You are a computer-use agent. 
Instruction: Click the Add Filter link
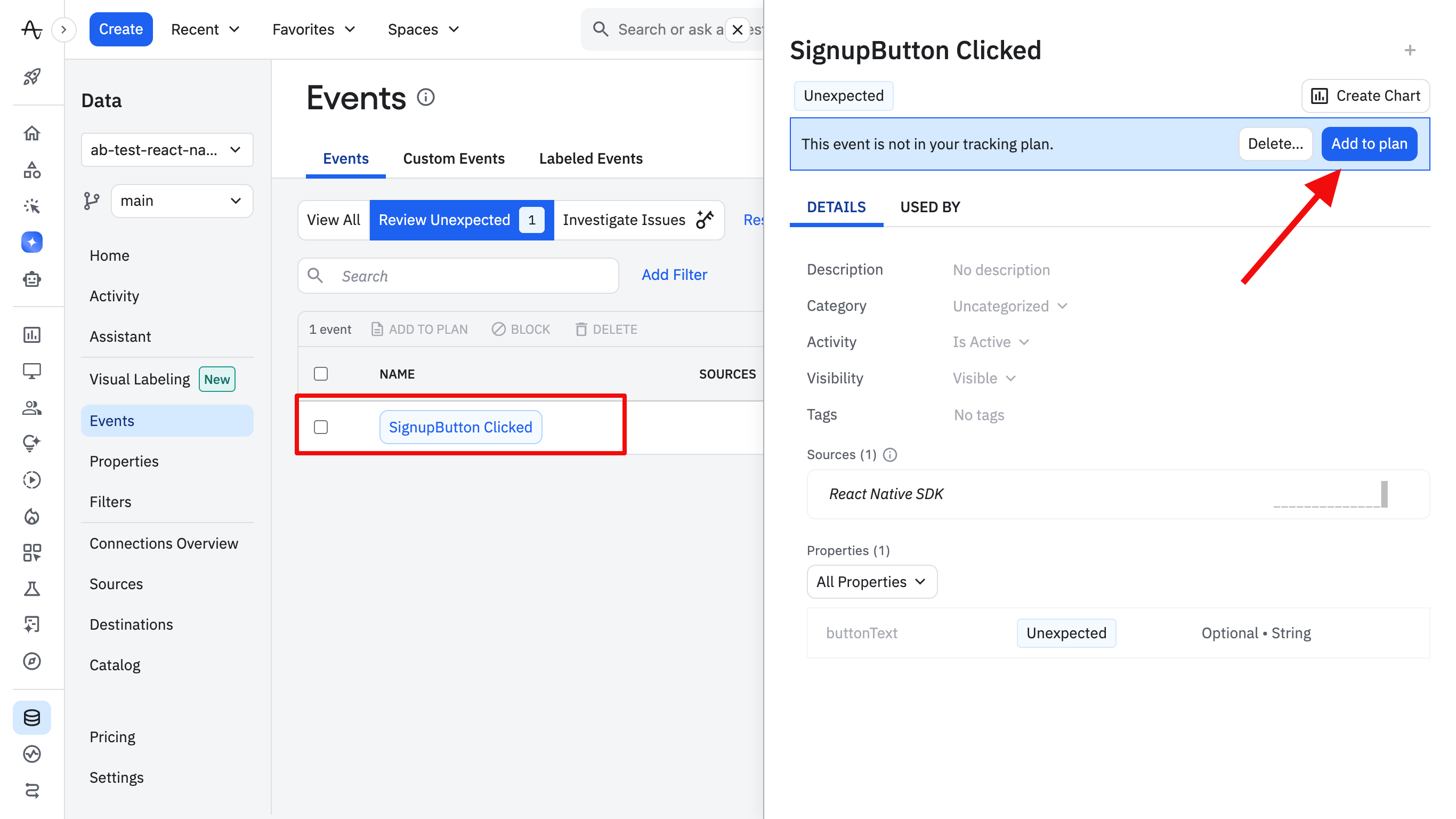pos(674,275)
